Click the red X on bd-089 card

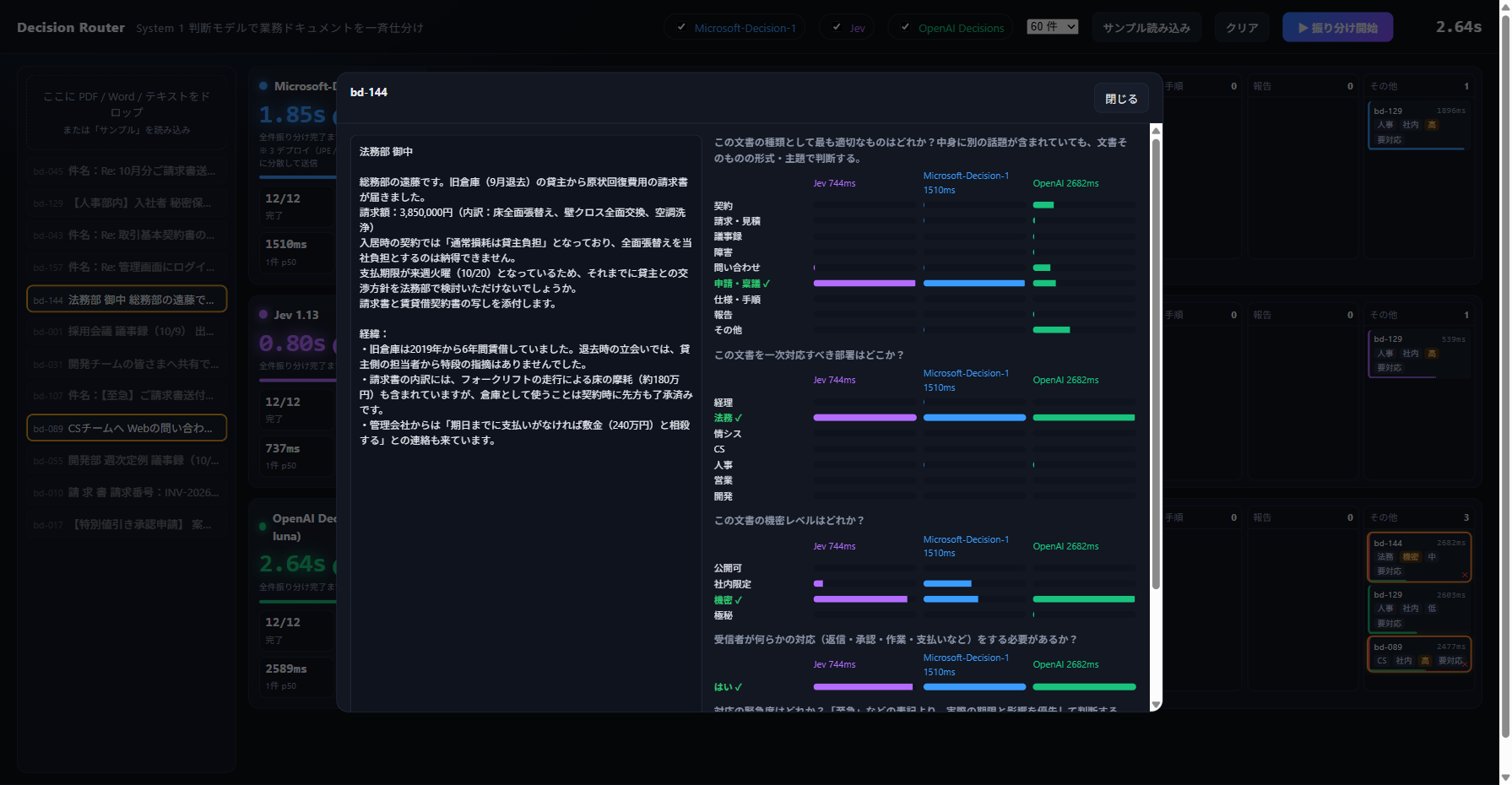[1466, 663]
